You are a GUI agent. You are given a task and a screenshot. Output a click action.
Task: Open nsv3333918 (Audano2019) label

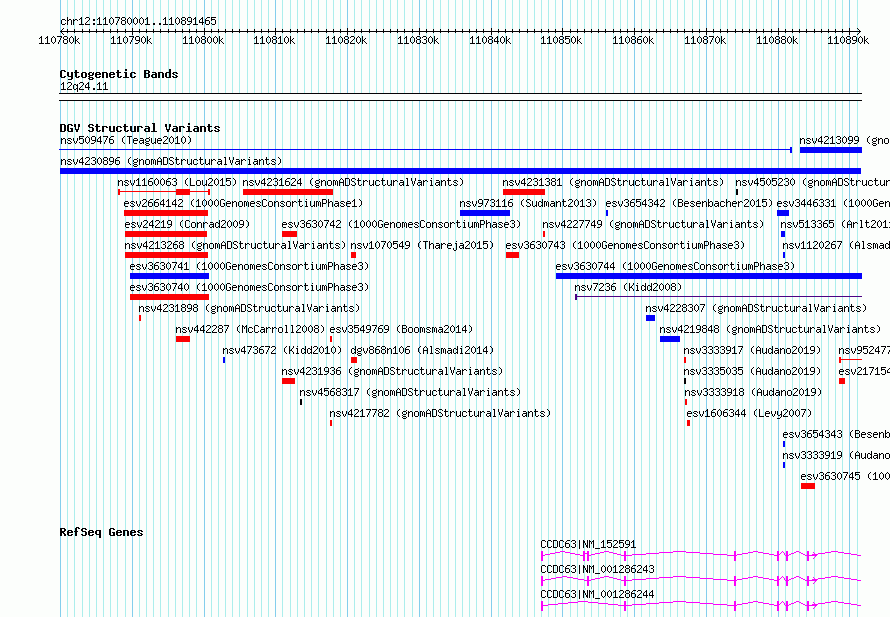(753, 392)
